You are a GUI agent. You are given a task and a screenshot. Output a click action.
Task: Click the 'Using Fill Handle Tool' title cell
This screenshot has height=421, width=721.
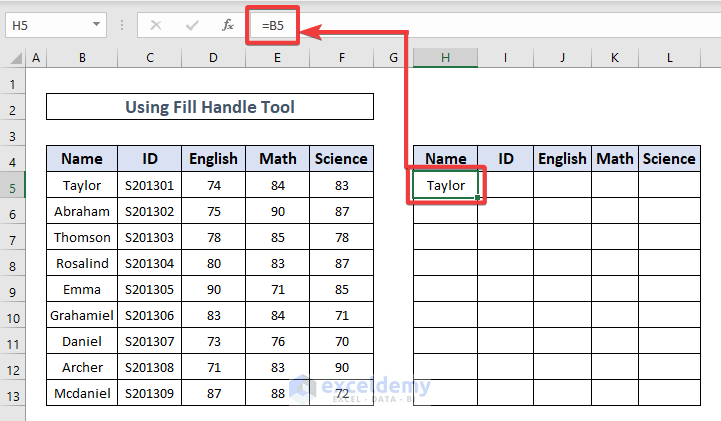210,107
